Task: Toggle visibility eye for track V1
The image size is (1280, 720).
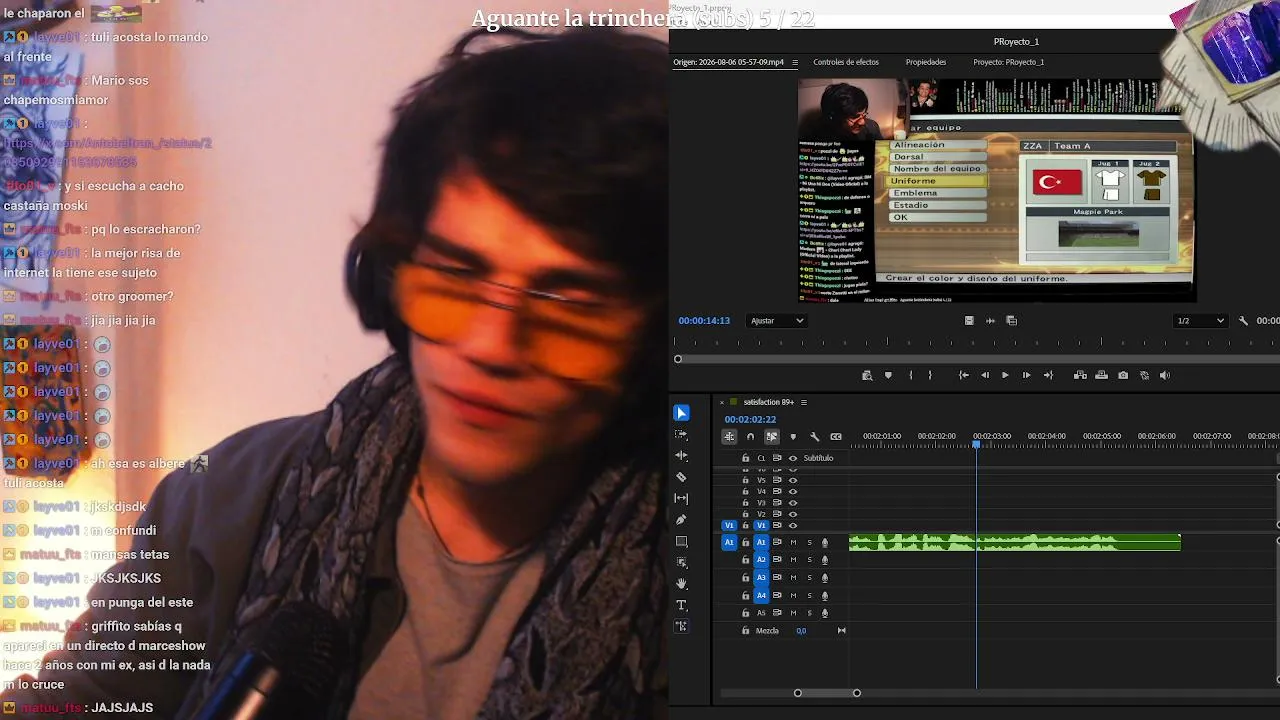Action: (x=793, y=526)
